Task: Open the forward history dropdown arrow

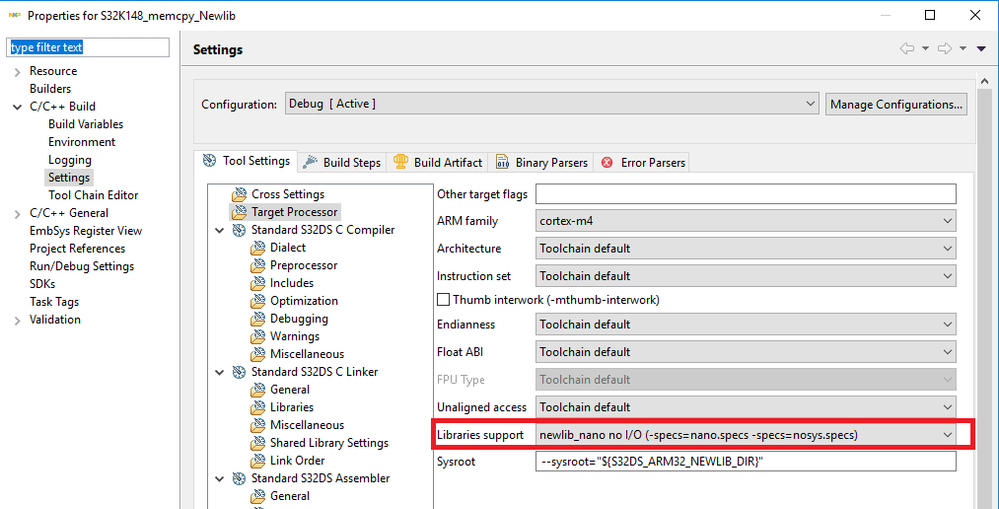Action: point(963,48)
